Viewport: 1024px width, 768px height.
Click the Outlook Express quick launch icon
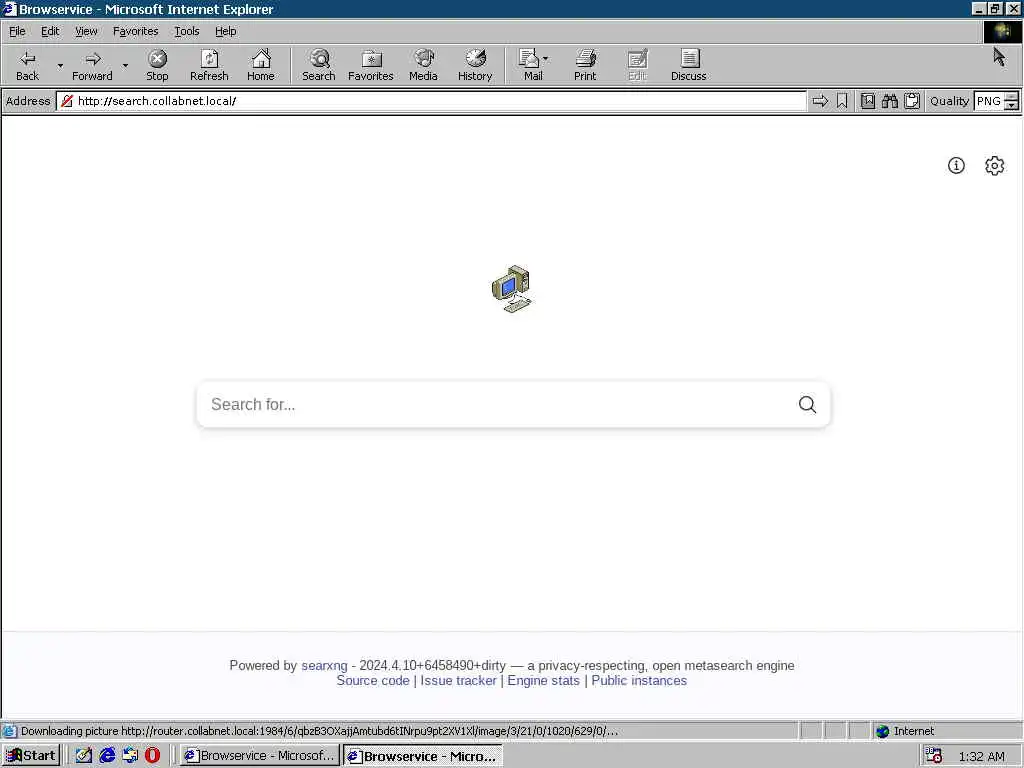click(130, 756)
